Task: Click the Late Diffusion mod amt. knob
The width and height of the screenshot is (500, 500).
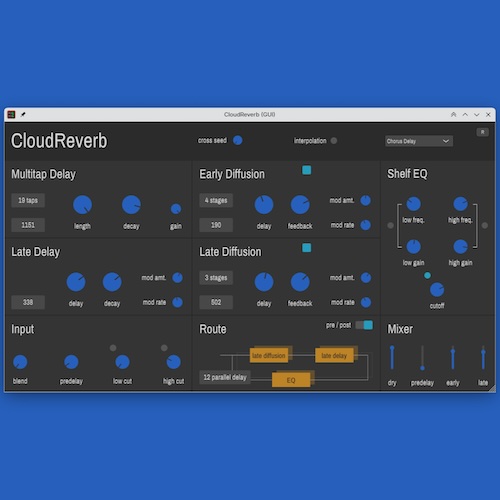Action: tap(366, 278)
